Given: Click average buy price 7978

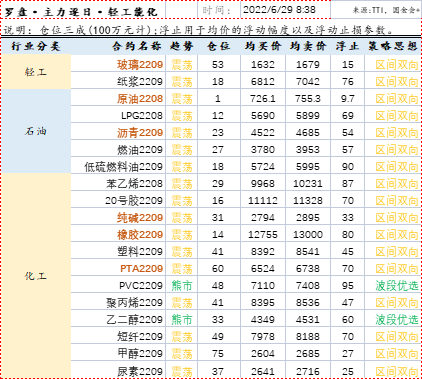Looking at the screenshot, I should pyautogui.click(x=263, y=337).
